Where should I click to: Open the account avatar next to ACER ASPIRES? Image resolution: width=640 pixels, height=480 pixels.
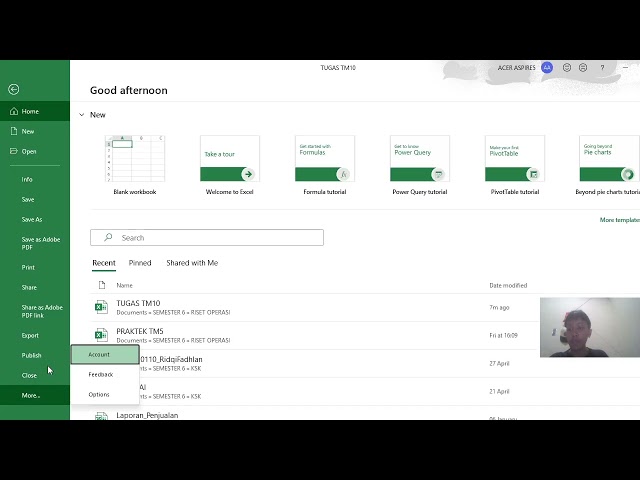tap(547, 67)
